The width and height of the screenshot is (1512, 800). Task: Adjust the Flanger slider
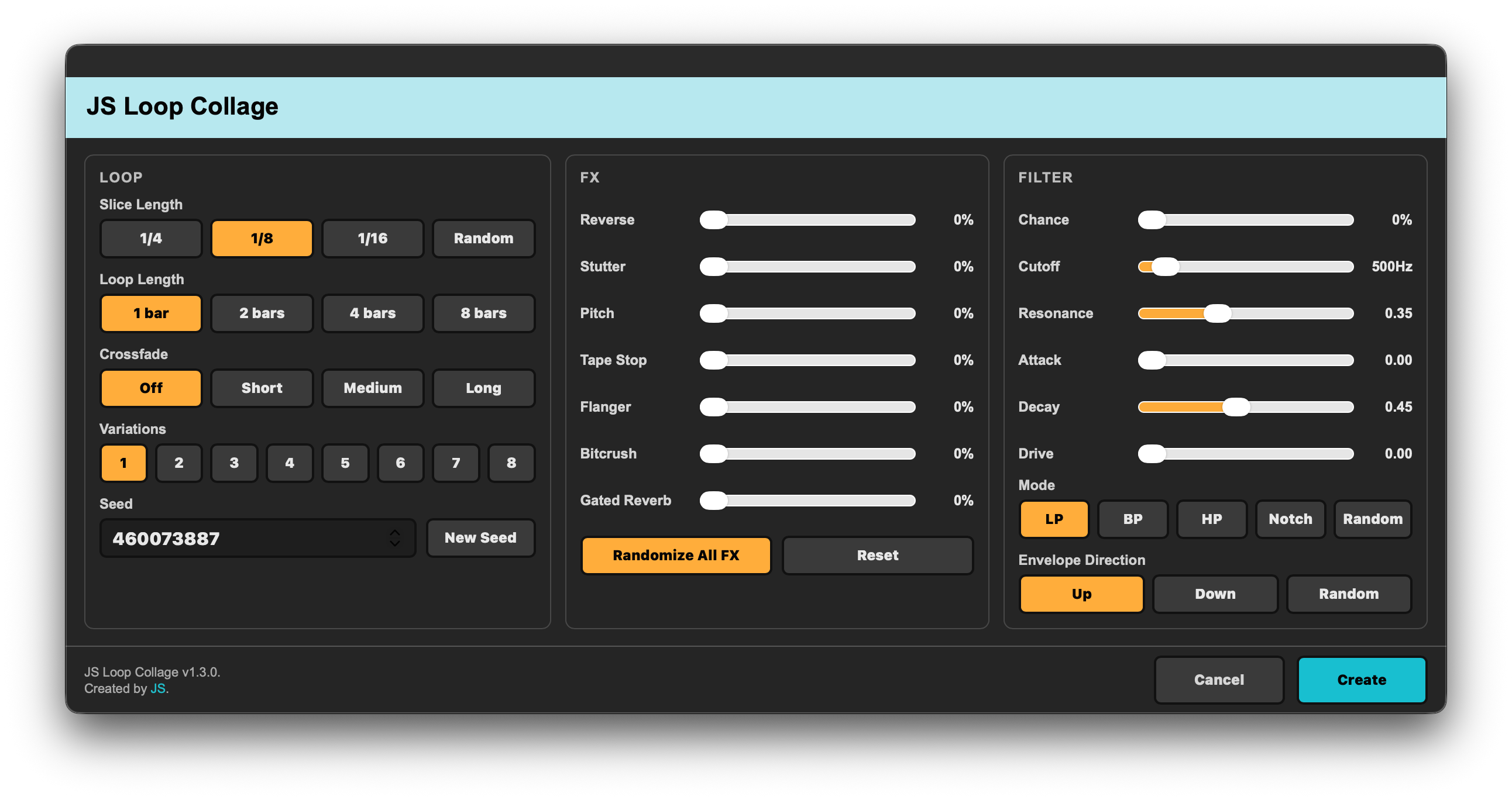click(807, 407)
